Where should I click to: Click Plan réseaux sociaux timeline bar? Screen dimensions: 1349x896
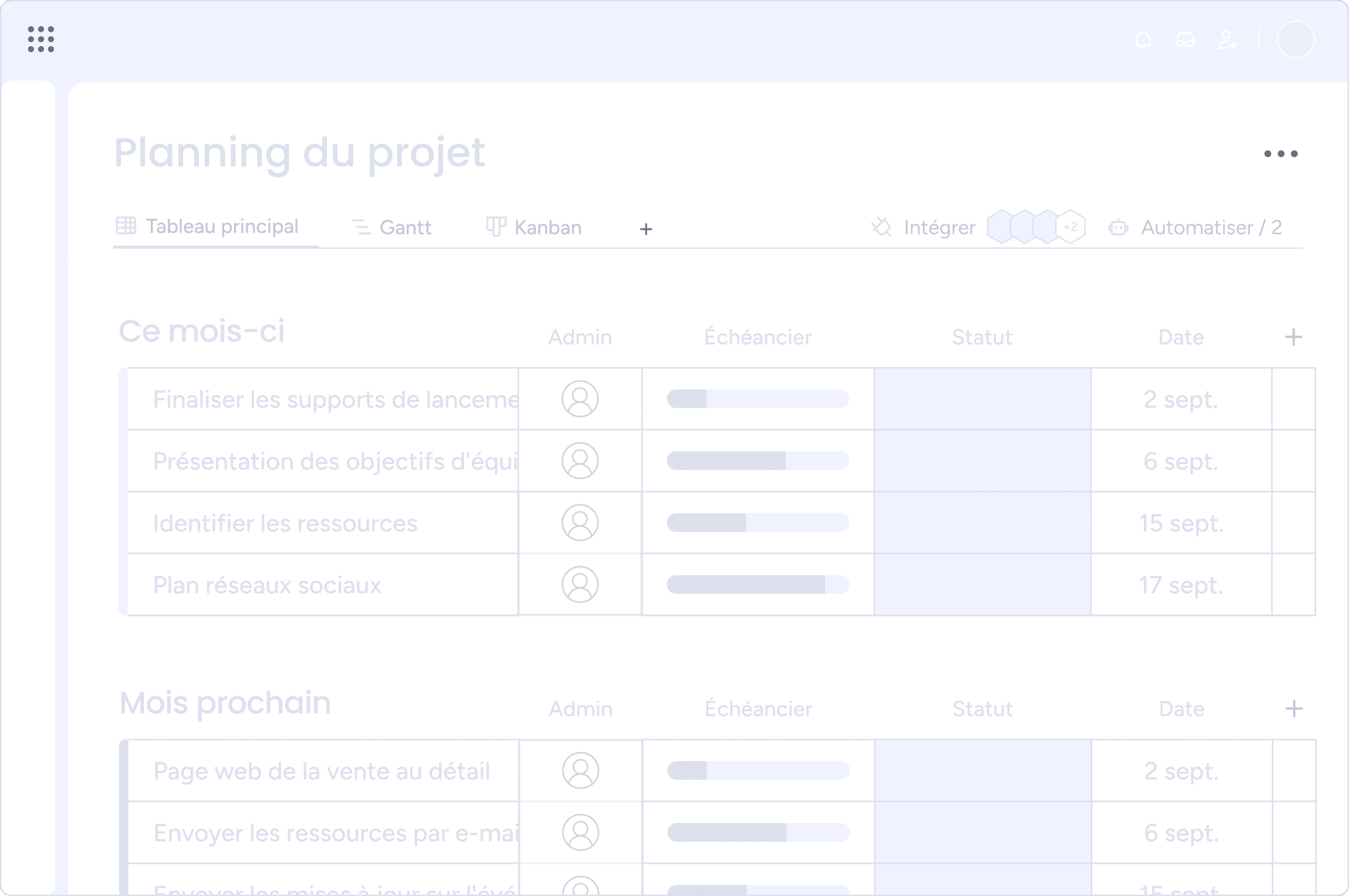pyautogui.click(x=758, y=585)
